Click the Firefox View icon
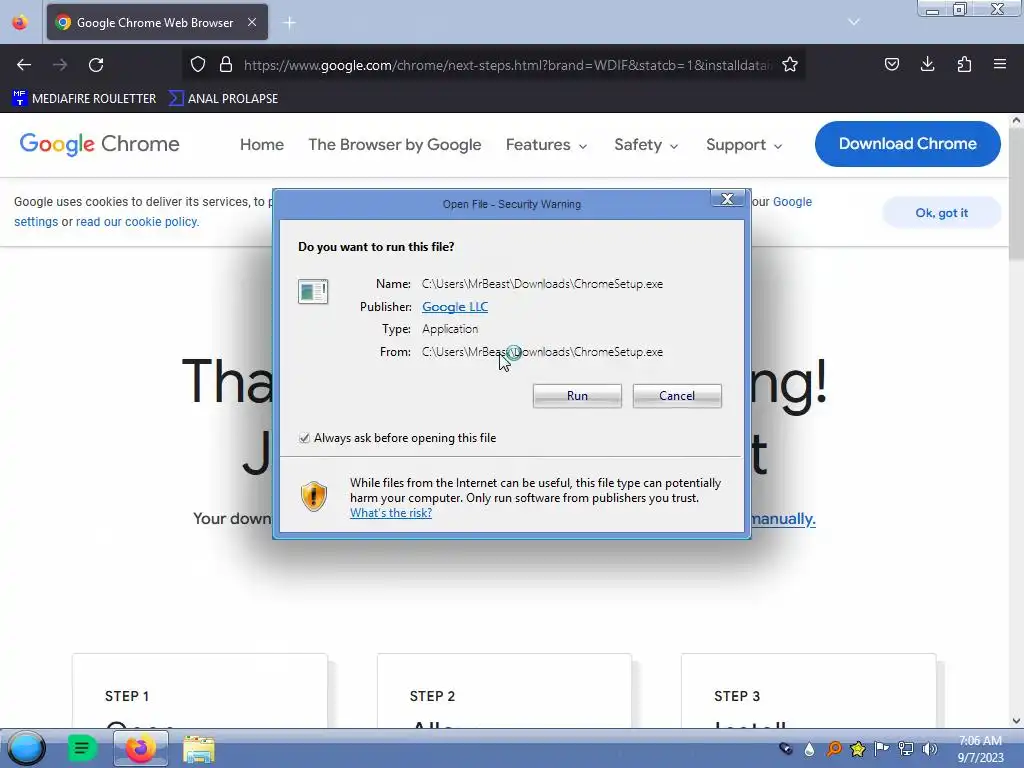1024x768 pixels. [x=20, y=22]
